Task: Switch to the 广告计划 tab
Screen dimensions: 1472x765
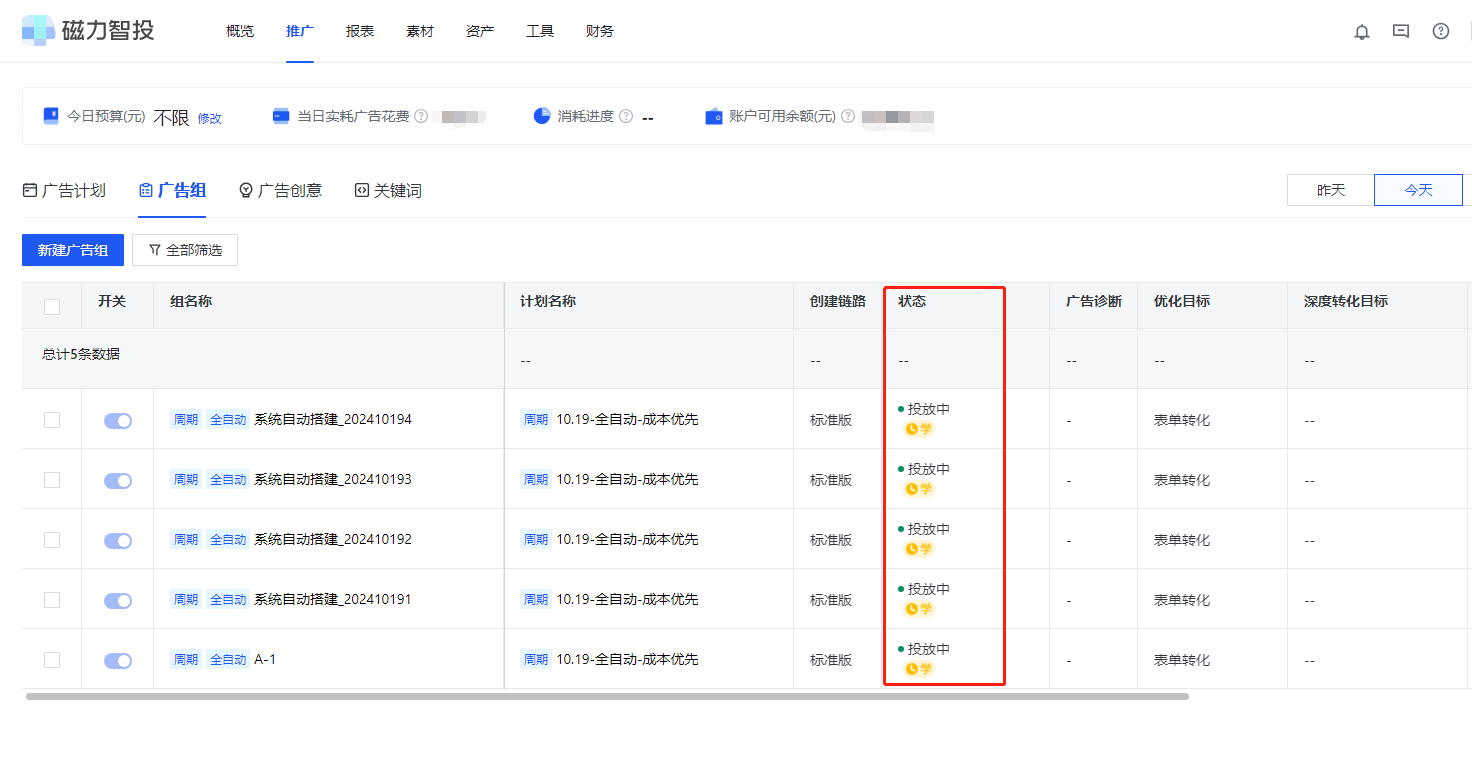Action: [x=66, y=190]
